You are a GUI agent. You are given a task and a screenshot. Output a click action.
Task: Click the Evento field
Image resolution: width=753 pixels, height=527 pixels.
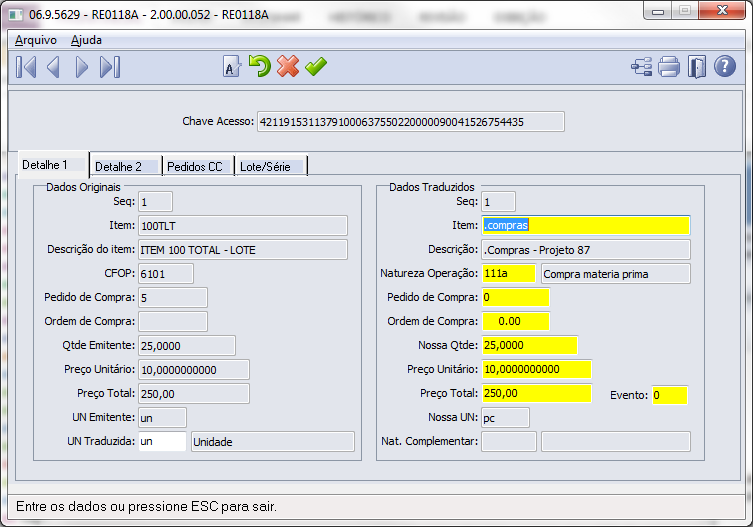click(670, 395)
